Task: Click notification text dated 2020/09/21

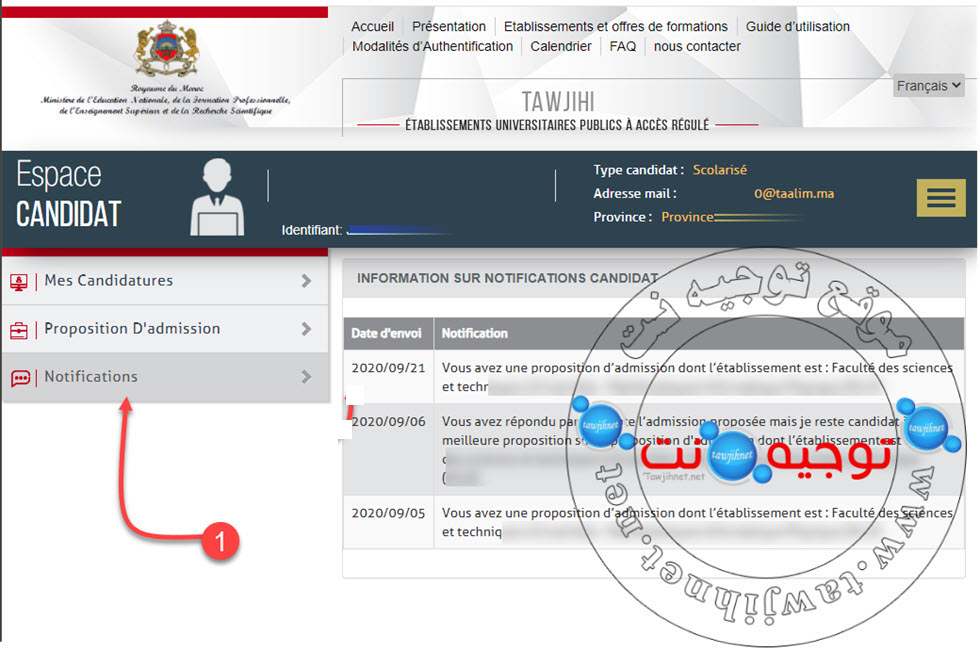Action: (698, 377)
